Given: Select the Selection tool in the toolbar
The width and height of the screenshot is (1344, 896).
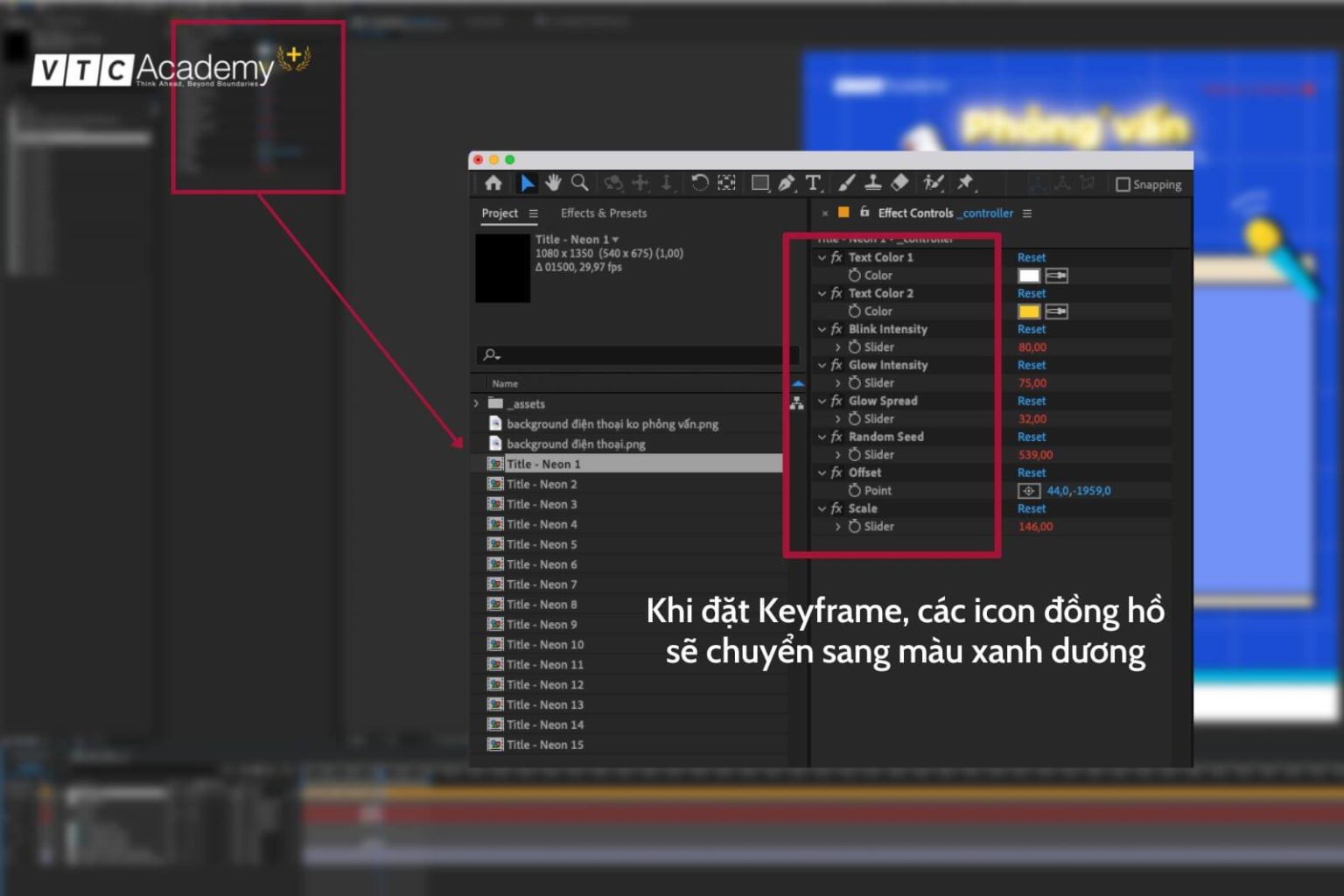Looking at the screenshot, I should tap(527, 183).
